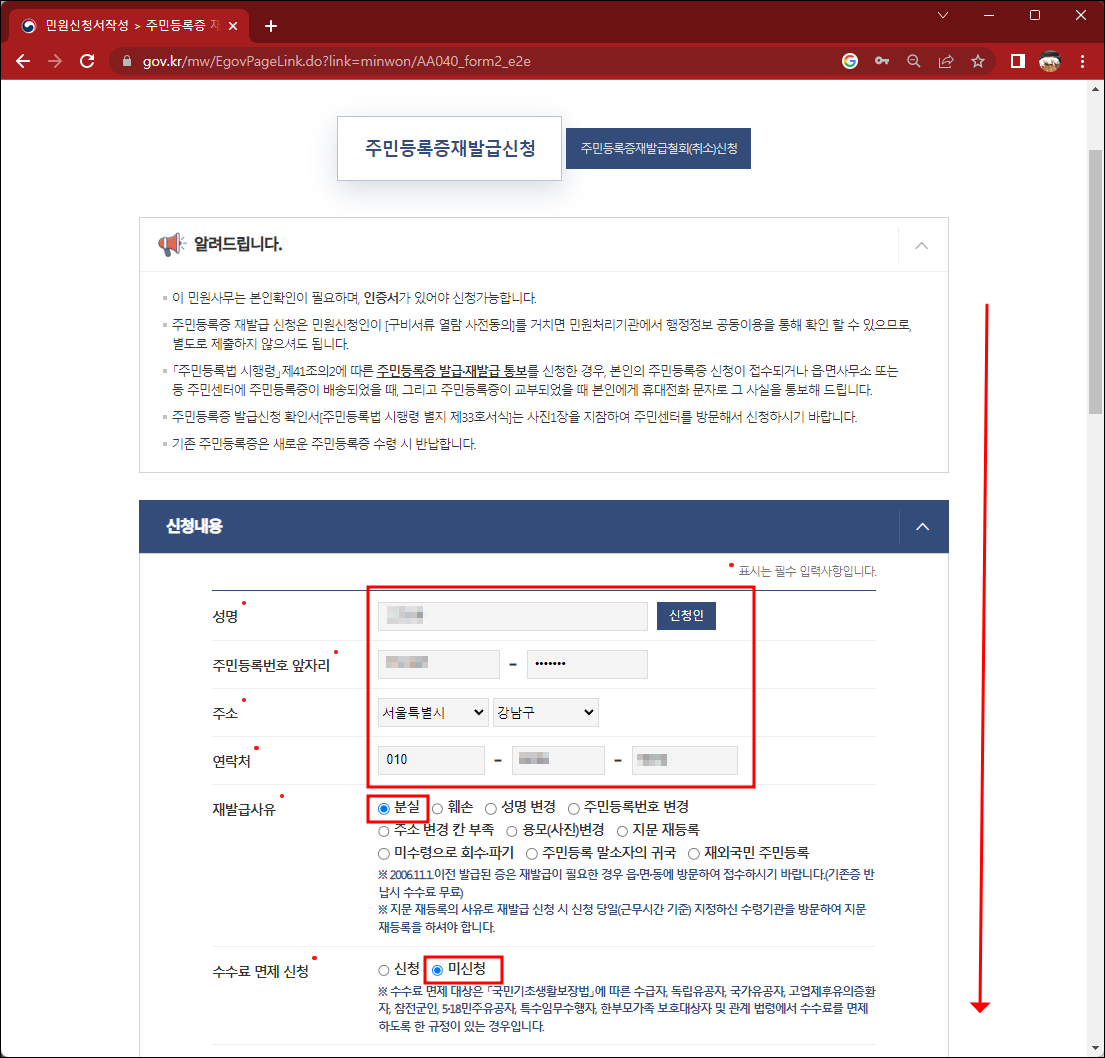Click inside the 성명 name field
The width and height of the screenshot is (1105, 1058).
[510, 615]
